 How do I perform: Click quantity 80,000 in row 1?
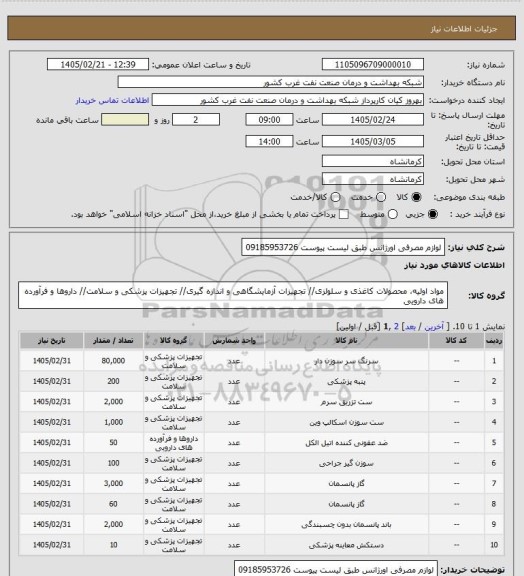pos(113,361)
